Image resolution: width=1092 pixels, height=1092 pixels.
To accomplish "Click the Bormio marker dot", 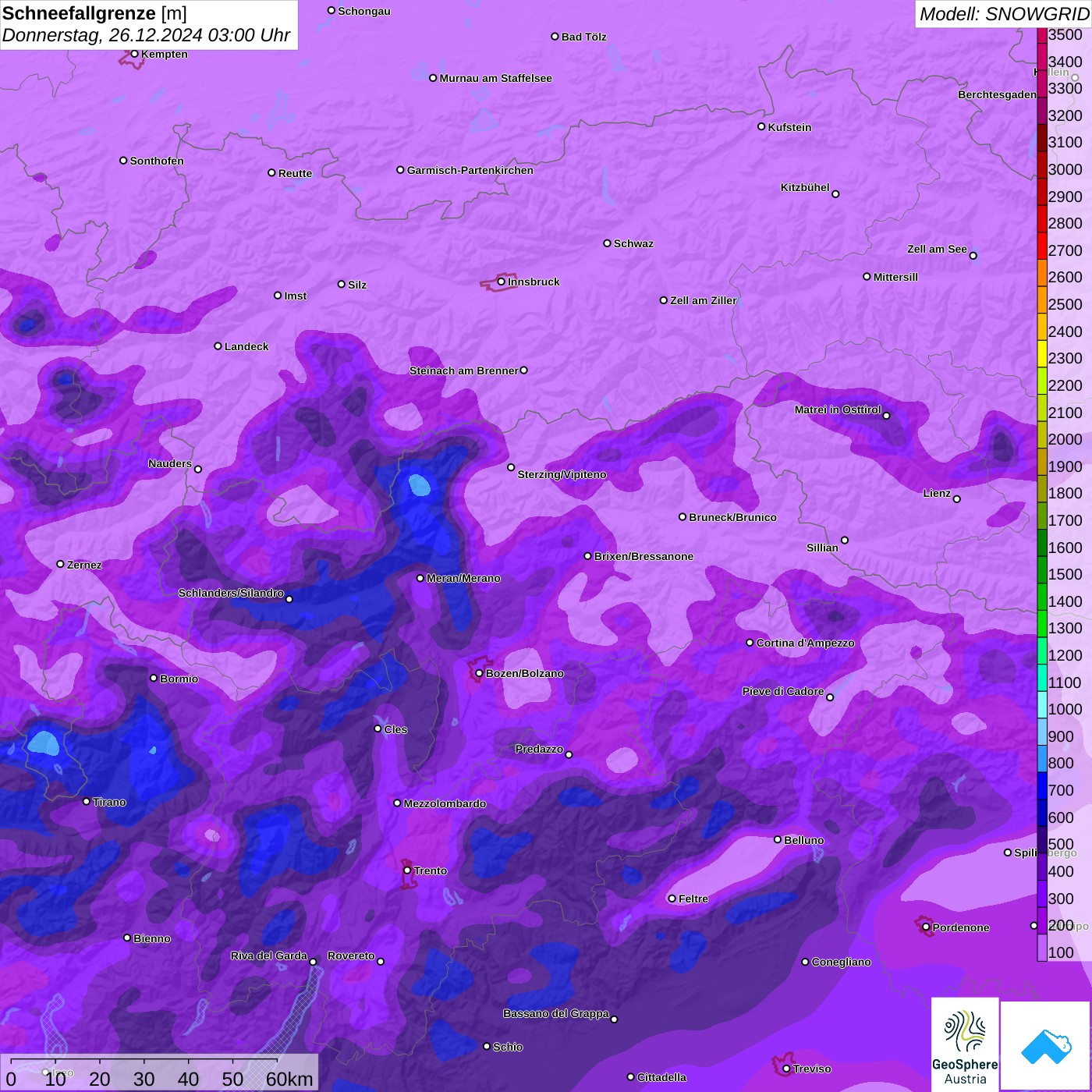I will pyautogui.click(x=154, y=678).
